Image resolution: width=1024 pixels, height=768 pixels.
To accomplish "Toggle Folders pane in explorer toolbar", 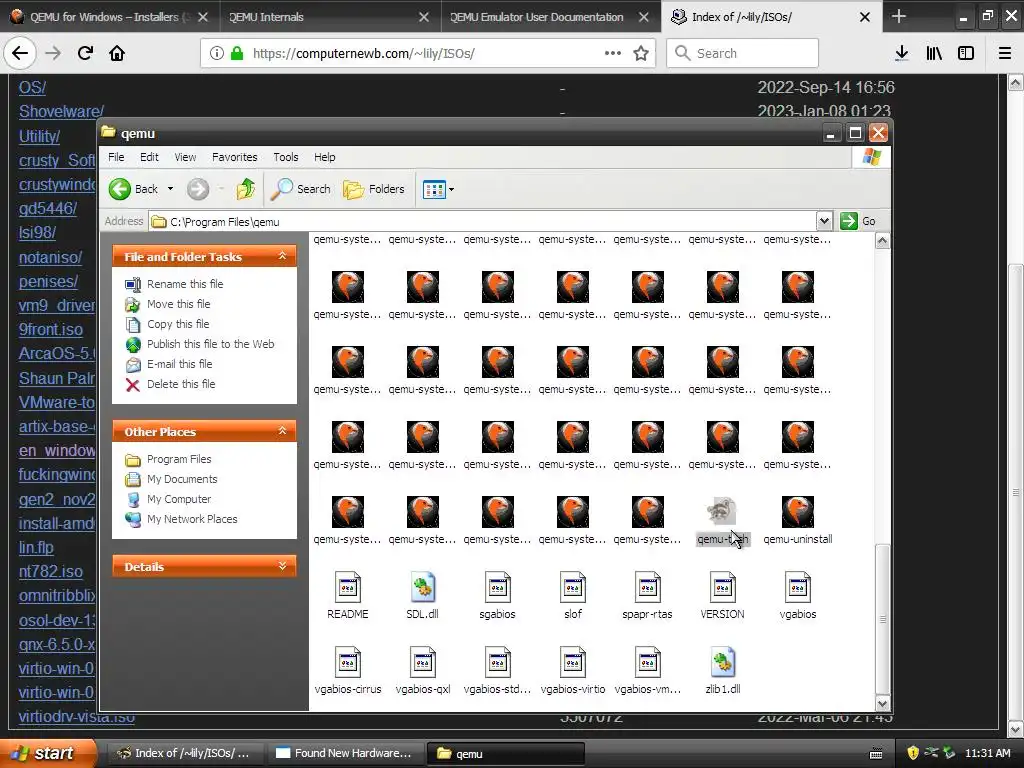I will tap(374, 189).
